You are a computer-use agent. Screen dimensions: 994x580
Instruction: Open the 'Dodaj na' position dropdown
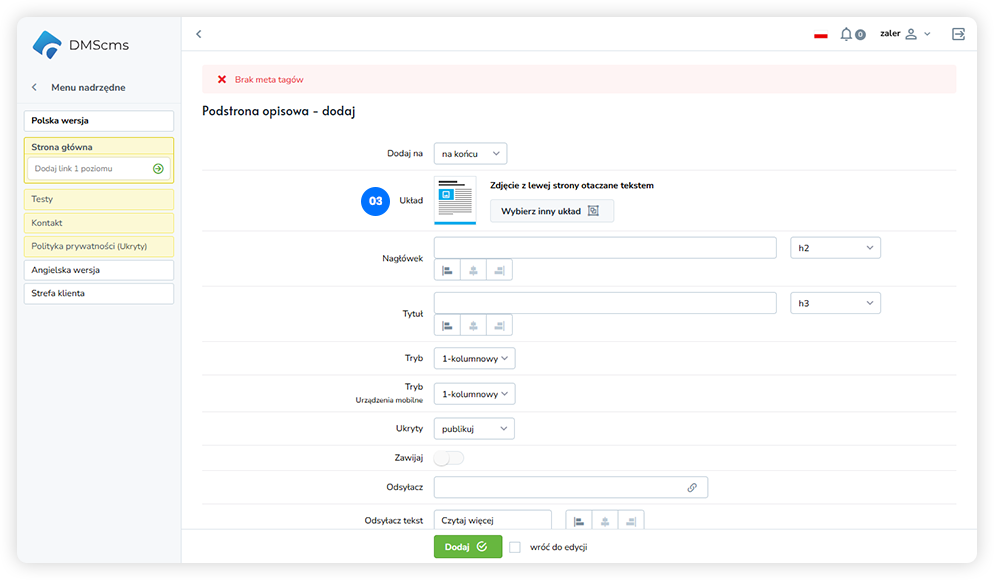pos(471,153)
